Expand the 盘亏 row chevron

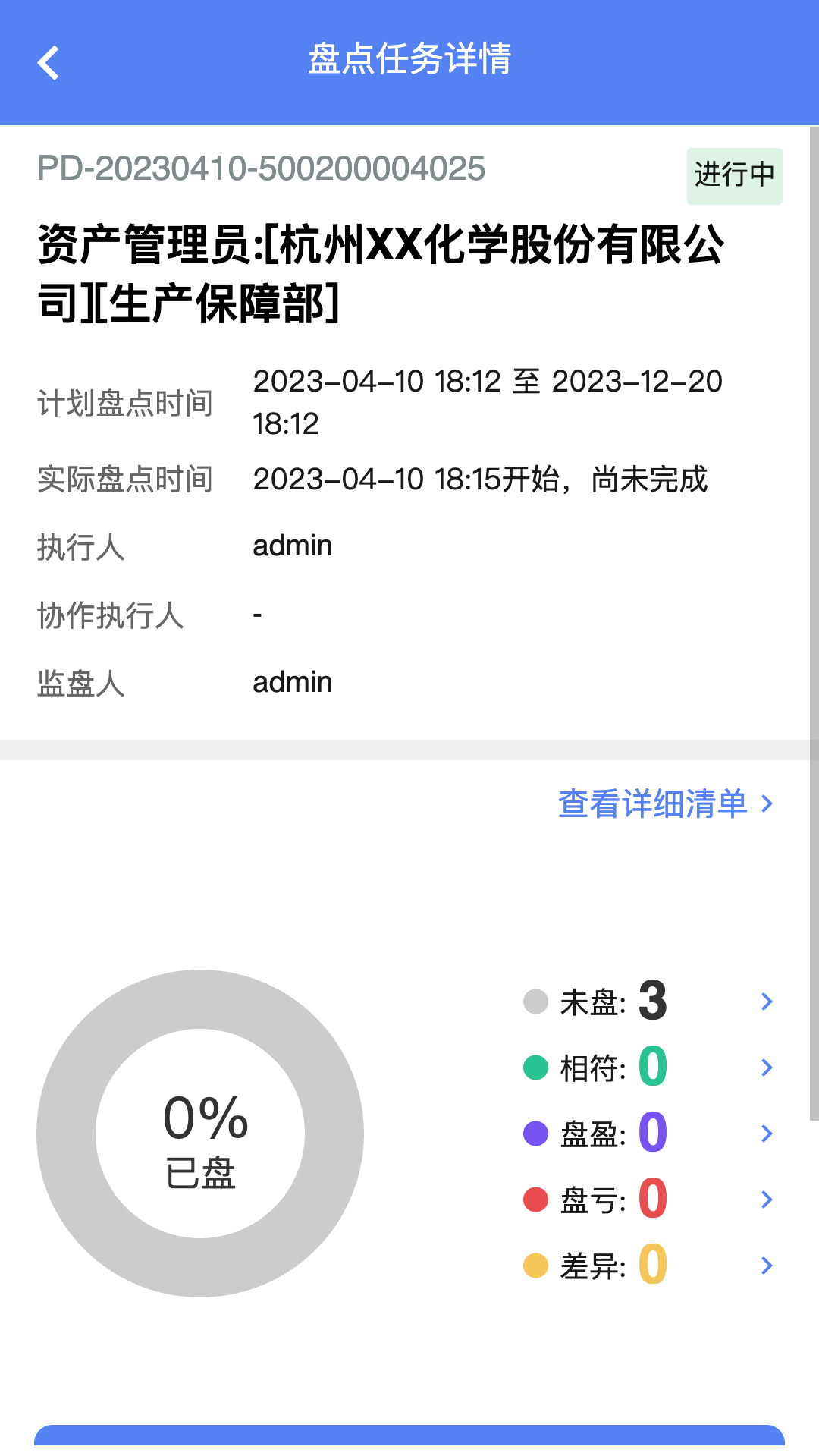767,1200
